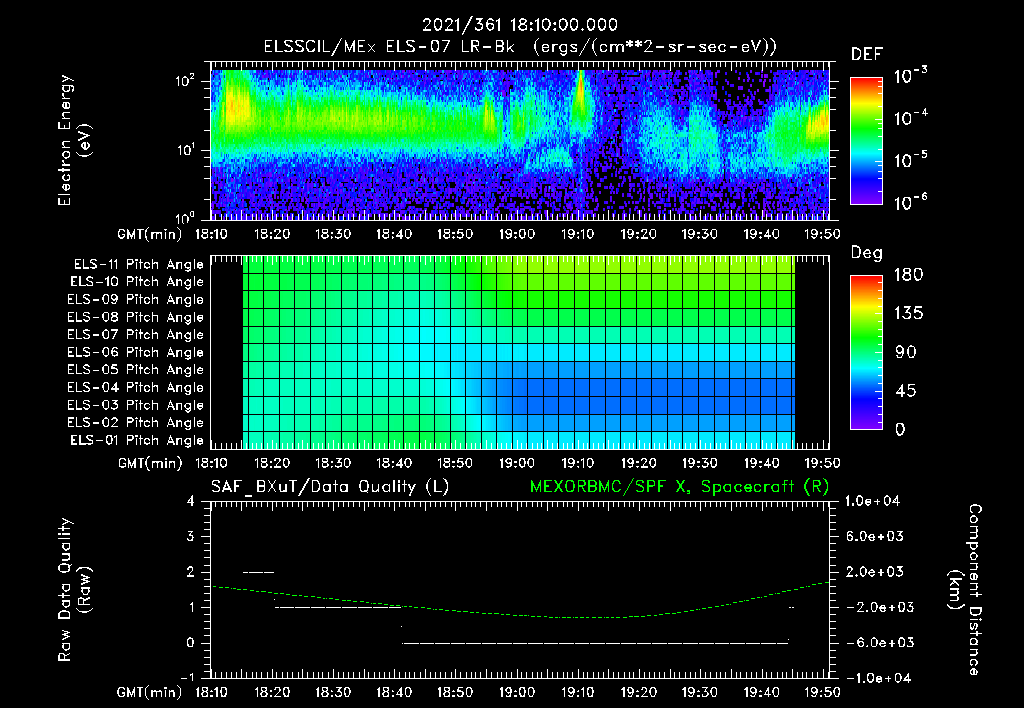Click the green MEXORBMC/SPF X, Spacecraft (R) legend

point(679,487)
